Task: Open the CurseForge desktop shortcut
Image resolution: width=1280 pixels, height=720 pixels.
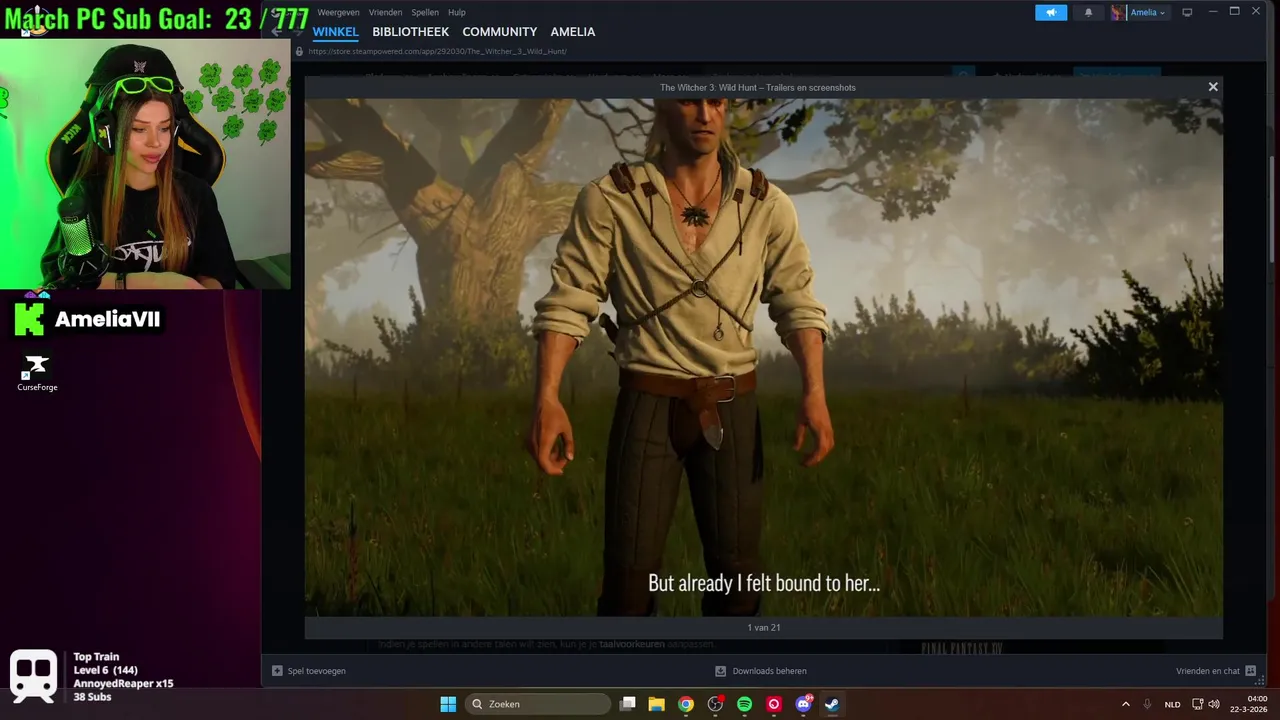Action: [37, 373]
